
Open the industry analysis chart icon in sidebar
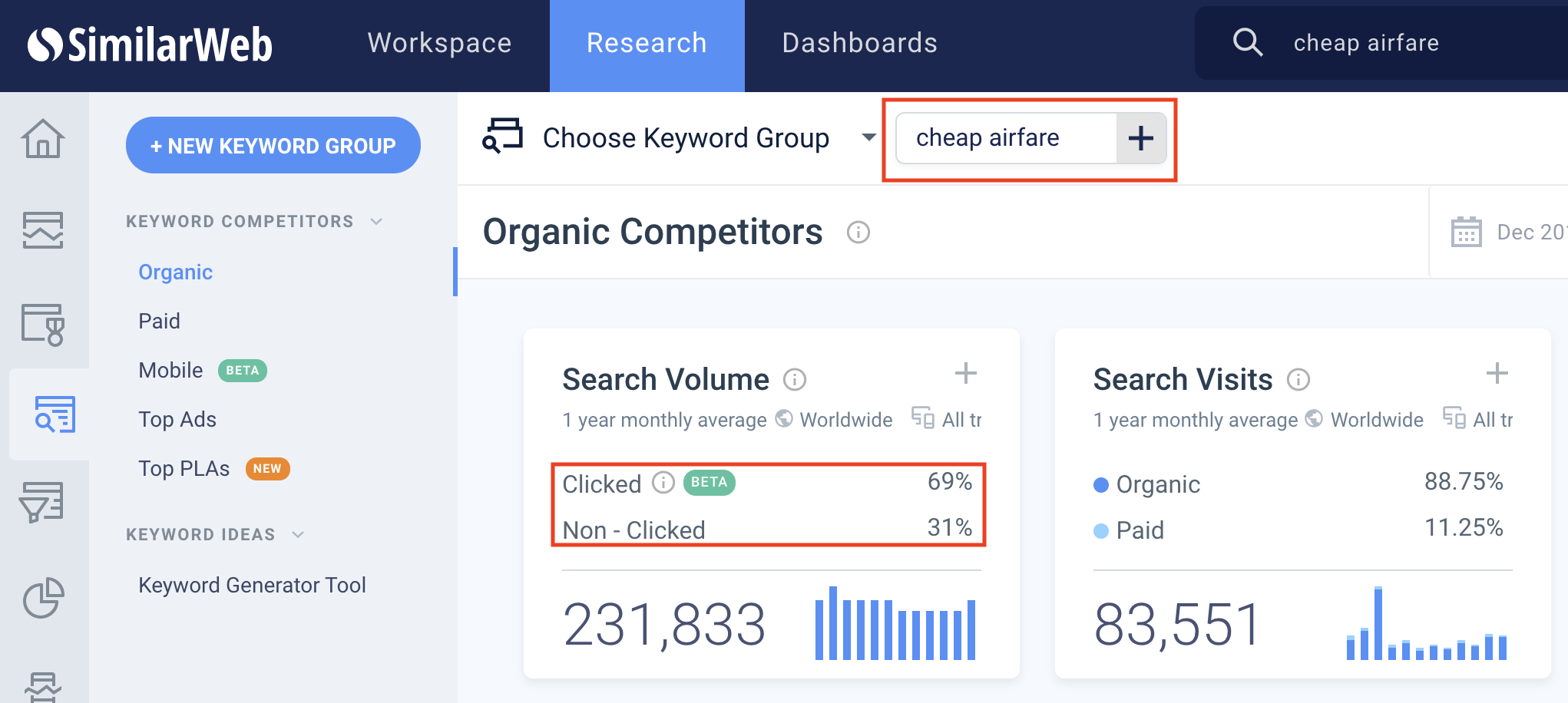[x=43, y=230]
